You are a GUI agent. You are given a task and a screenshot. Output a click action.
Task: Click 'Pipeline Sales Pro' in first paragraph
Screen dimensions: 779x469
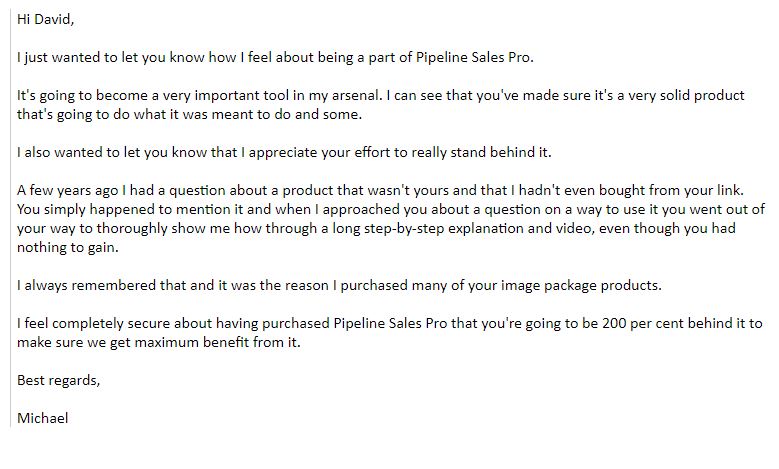click(x=473, y=57)
